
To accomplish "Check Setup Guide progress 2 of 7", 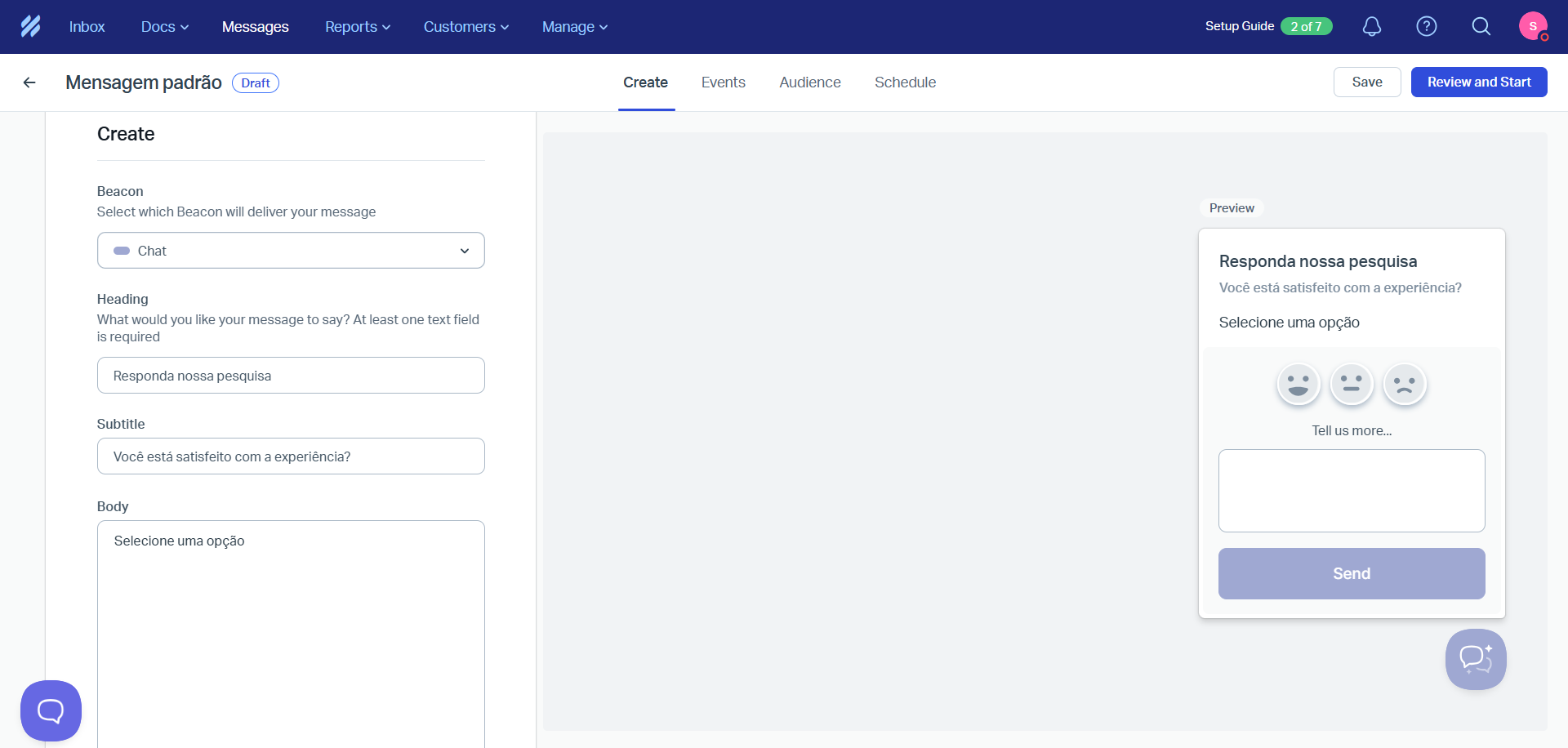I will pos(1307,26).
